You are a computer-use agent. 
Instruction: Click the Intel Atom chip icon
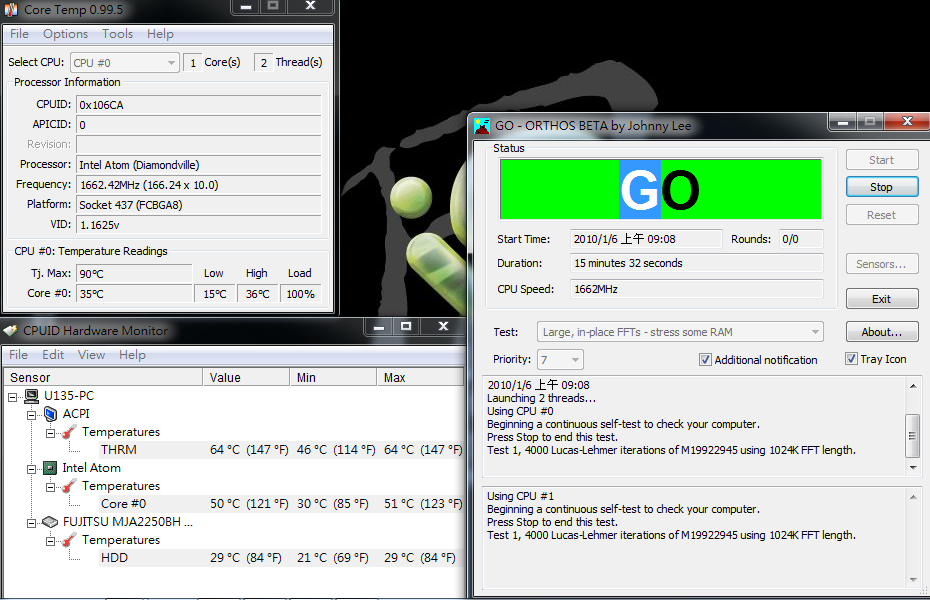[51, 468]
